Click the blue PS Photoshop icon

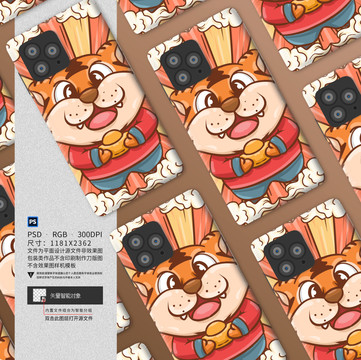pyautogui.click(x=33, y=222)
